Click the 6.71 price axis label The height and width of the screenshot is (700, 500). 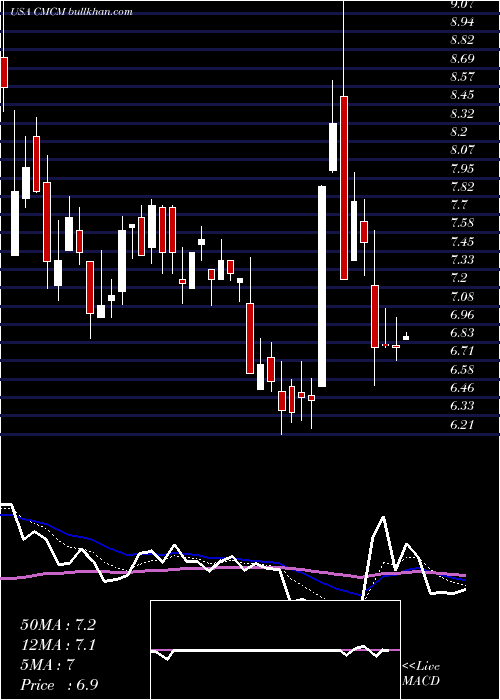coord(462,351)
